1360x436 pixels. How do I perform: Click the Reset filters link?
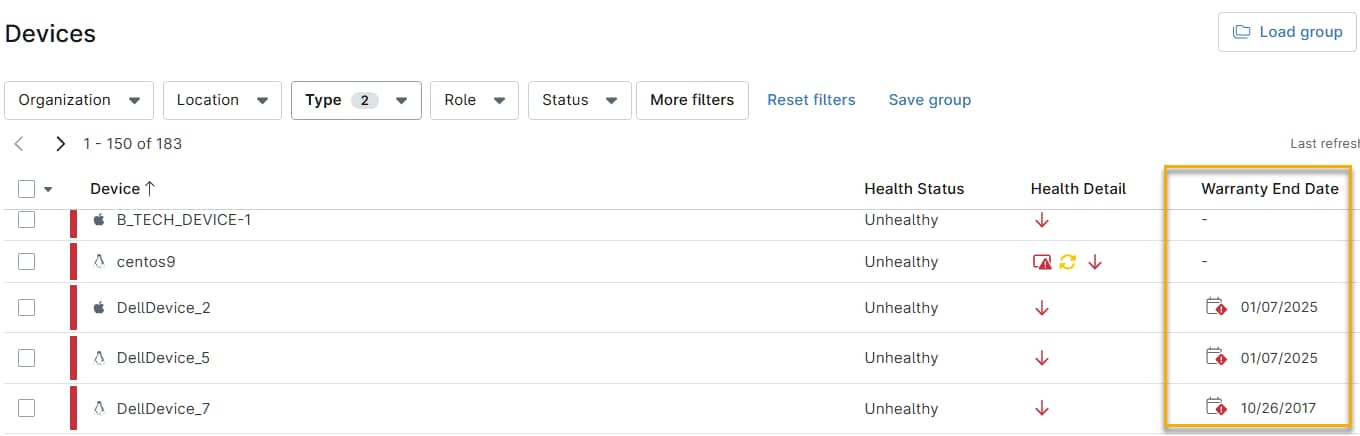pyautogui.click(x=811, y=100)
